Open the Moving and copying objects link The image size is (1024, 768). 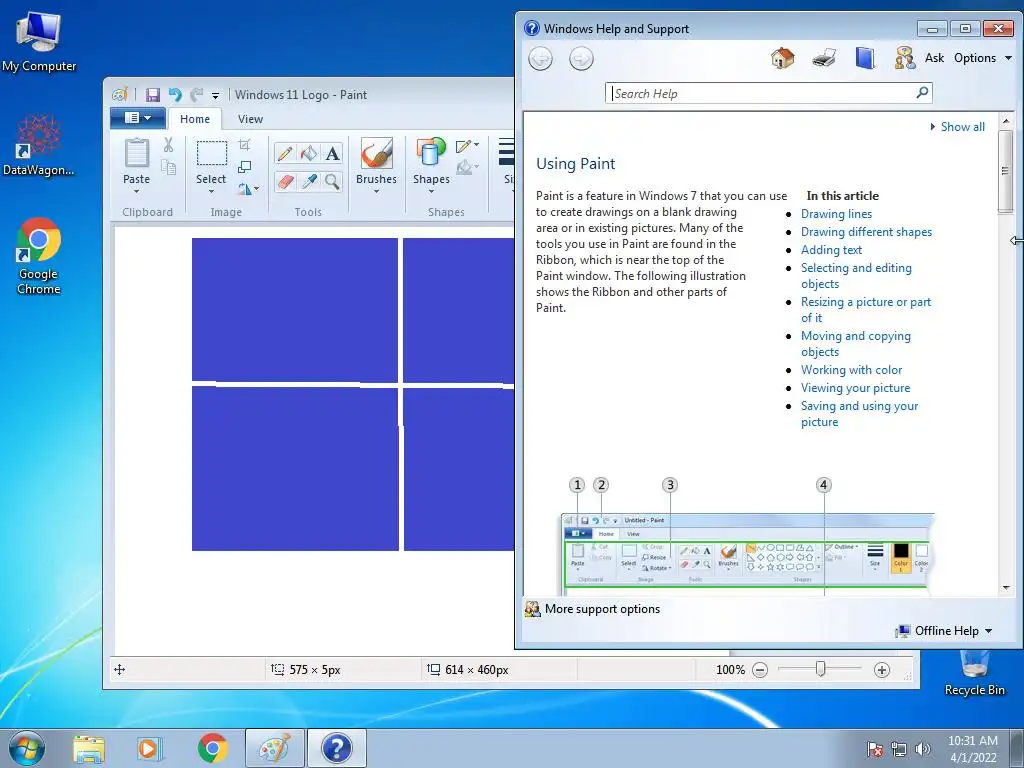coord(856,344)
